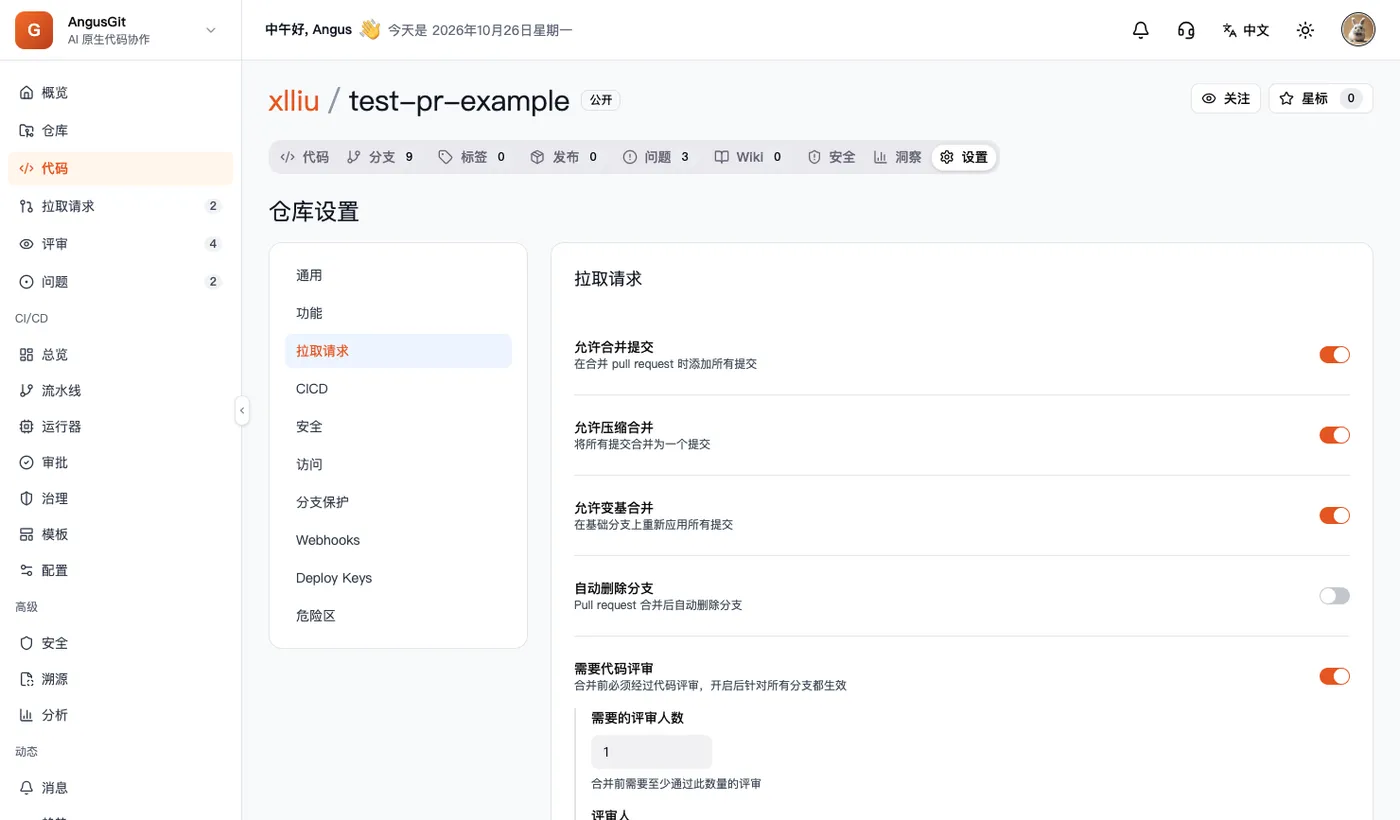Open 溯源 in the sidebar
1400x820 pixels.
point(120,679)
